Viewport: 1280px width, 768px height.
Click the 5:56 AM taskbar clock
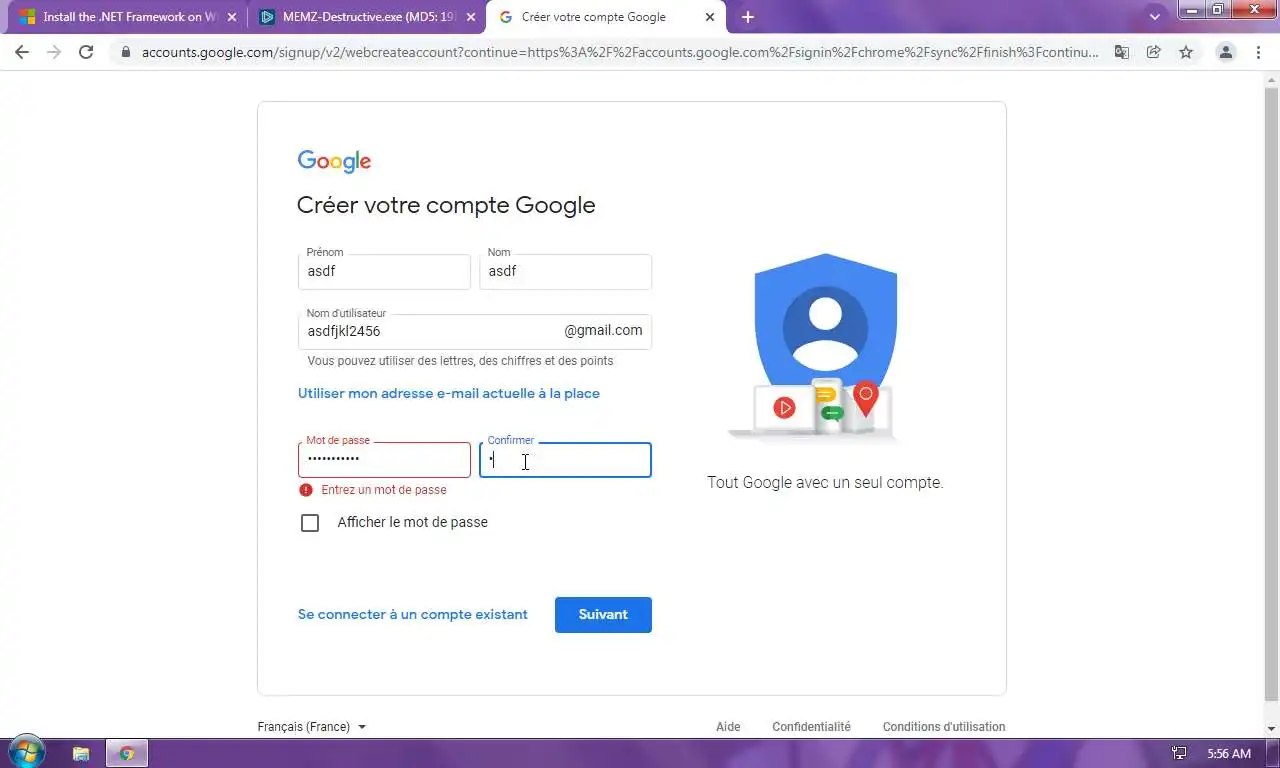pos(1229,754)
